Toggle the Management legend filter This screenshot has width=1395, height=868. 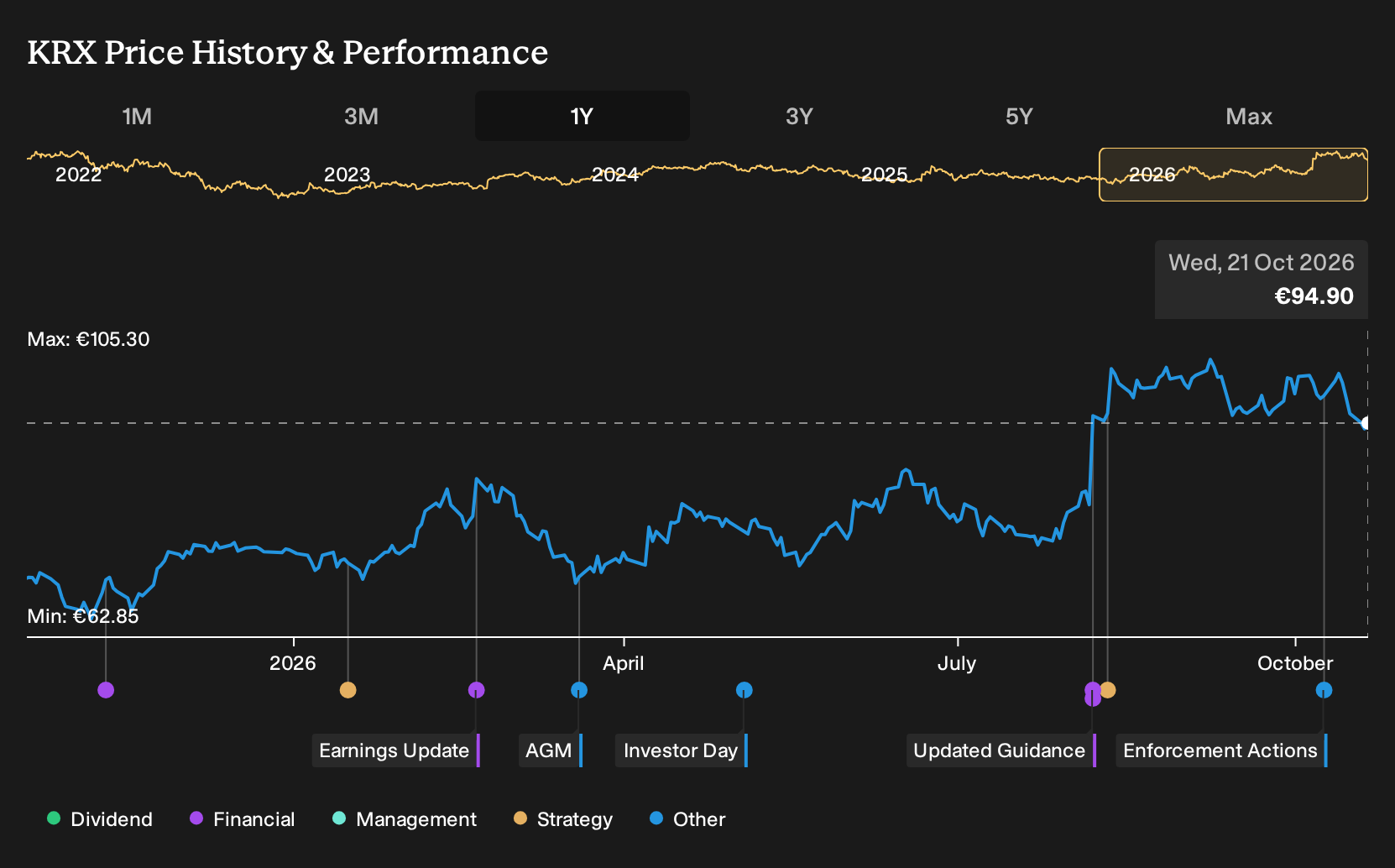(x=405, y=819)
